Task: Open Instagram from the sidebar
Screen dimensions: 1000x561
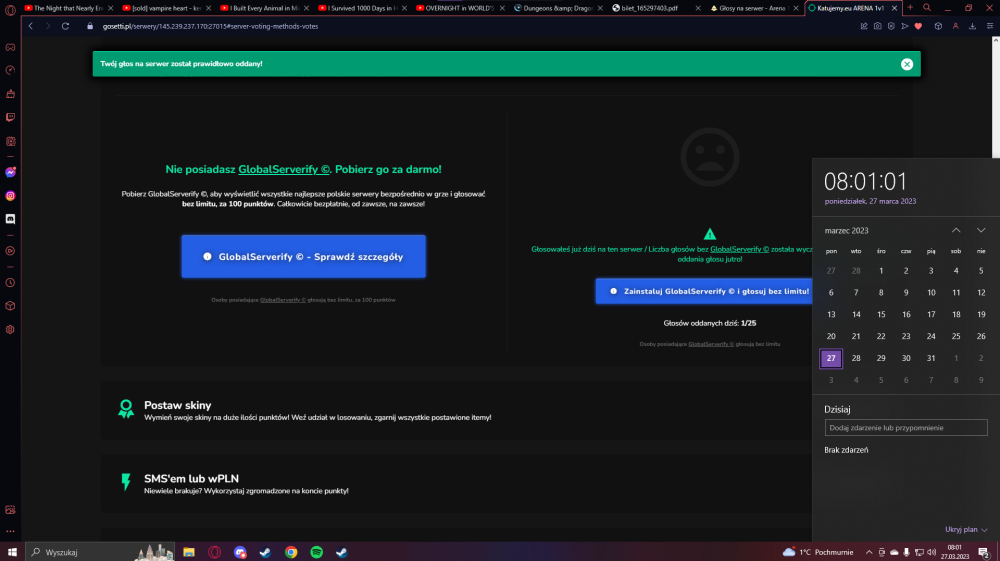Action: point(10,196)
